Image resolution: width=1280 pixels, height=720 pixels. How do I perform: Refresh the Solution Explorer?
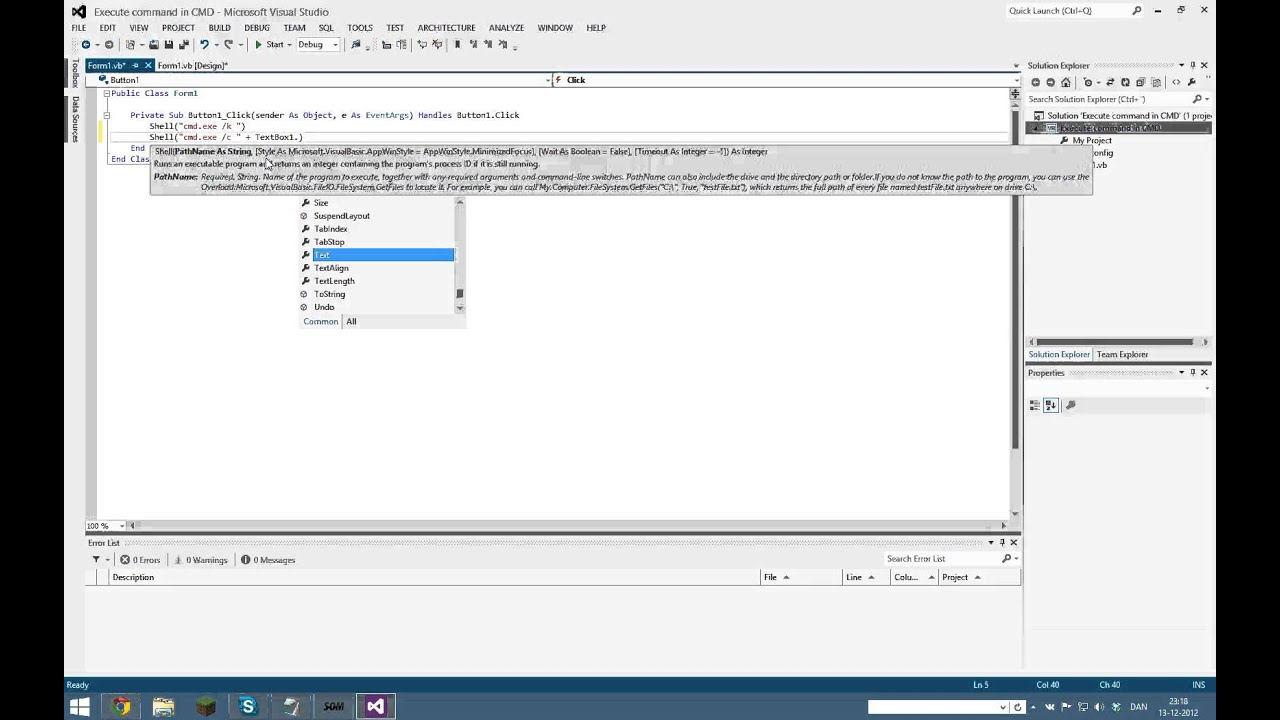click(x=1125, y=83)
